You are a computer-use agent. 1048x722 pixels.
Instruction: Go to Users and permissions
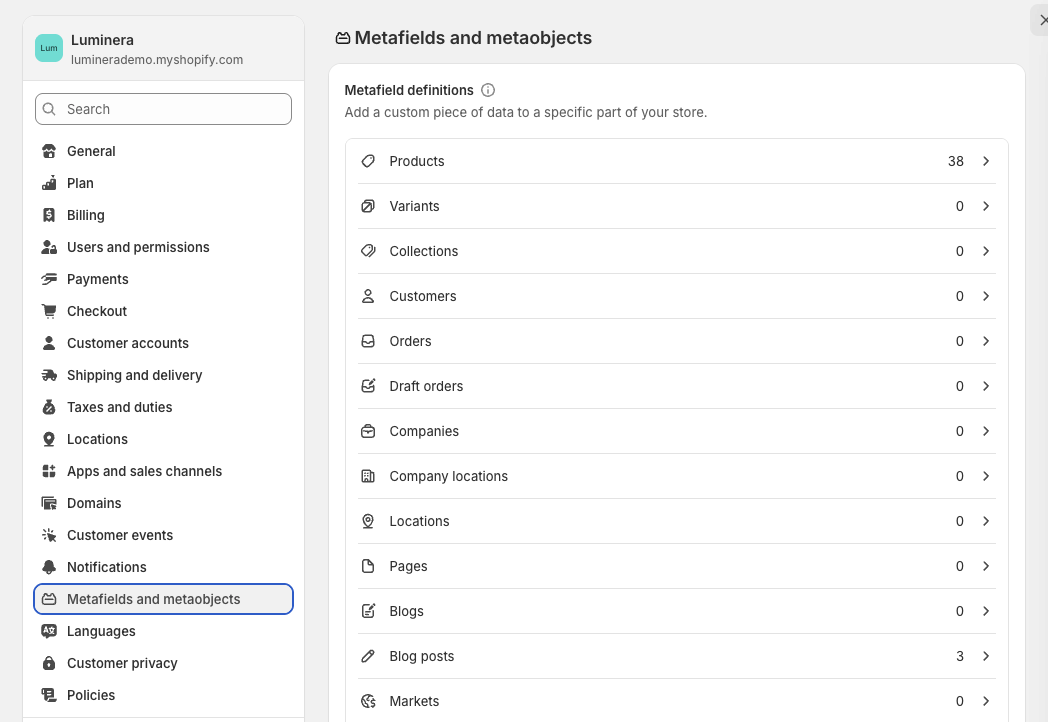138,247
